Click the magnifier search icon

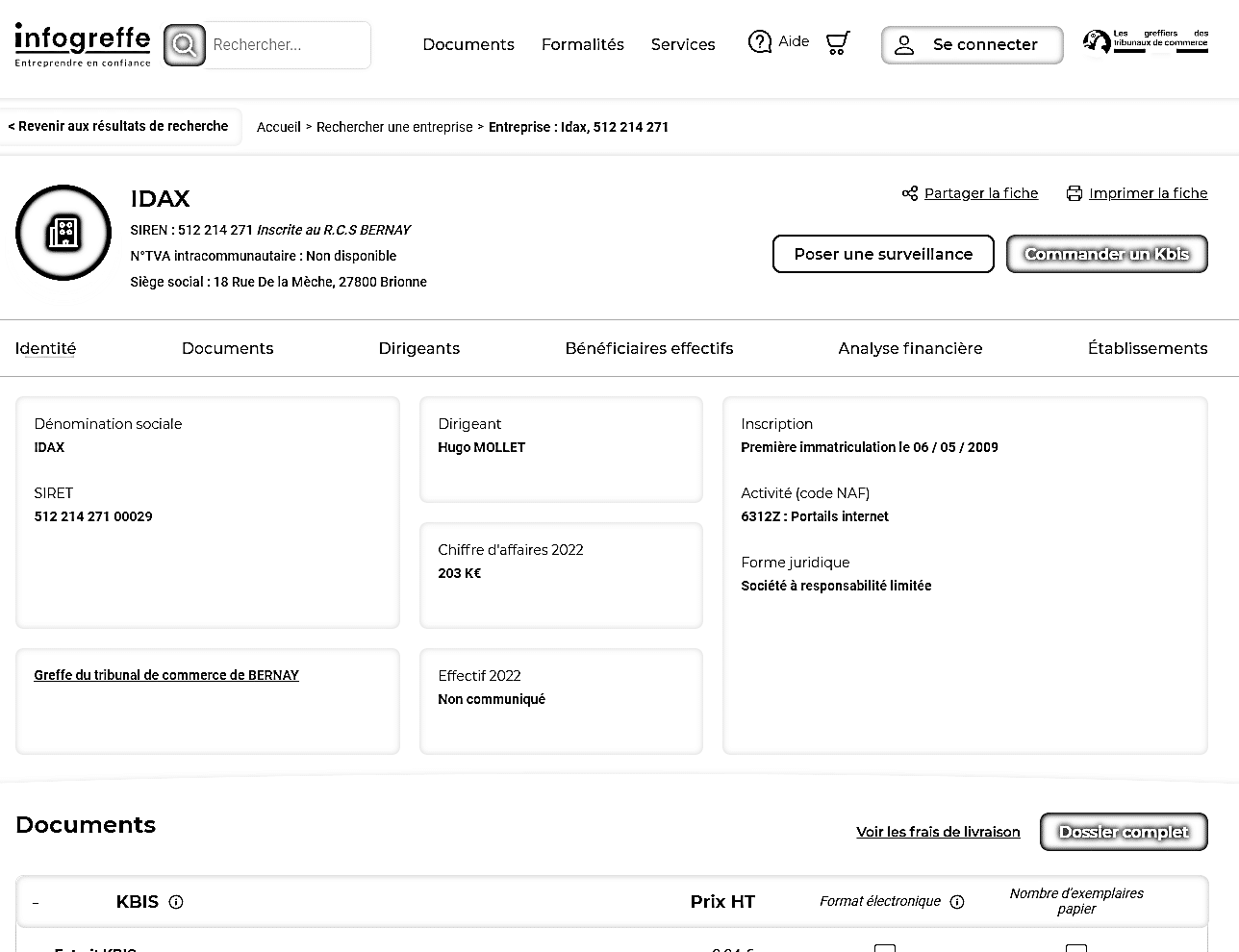coord(184,45)
